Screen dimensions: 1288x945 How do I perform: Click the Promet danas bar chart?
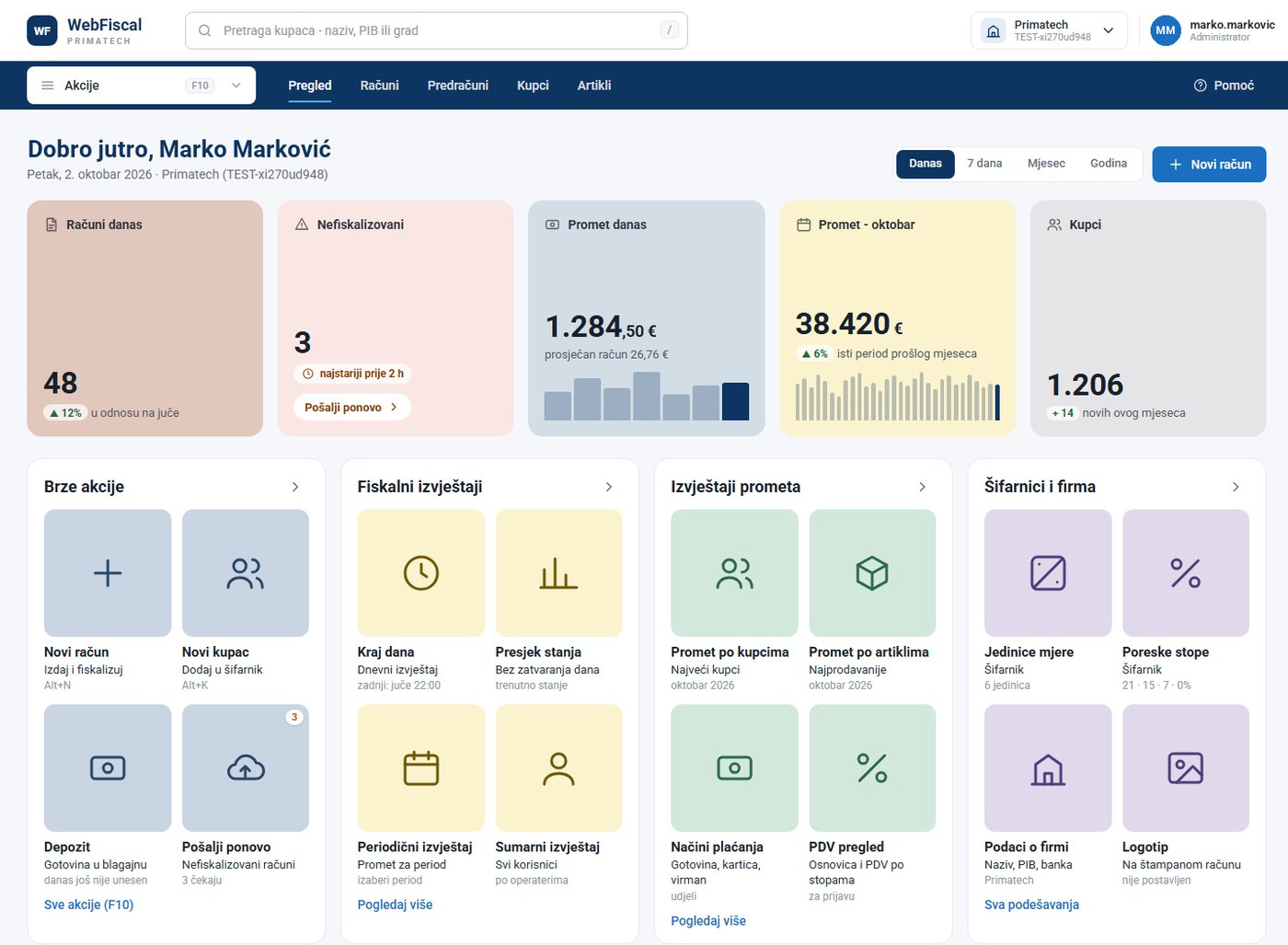pos(647,396)
